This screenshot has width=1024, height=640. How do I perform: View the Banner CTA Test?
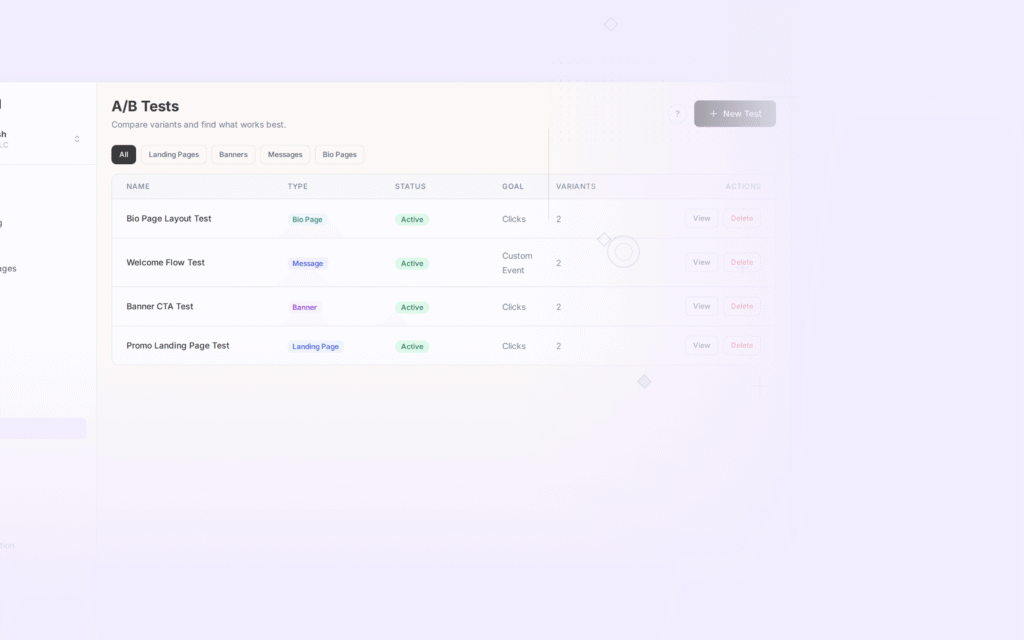(x=701, y=306)
